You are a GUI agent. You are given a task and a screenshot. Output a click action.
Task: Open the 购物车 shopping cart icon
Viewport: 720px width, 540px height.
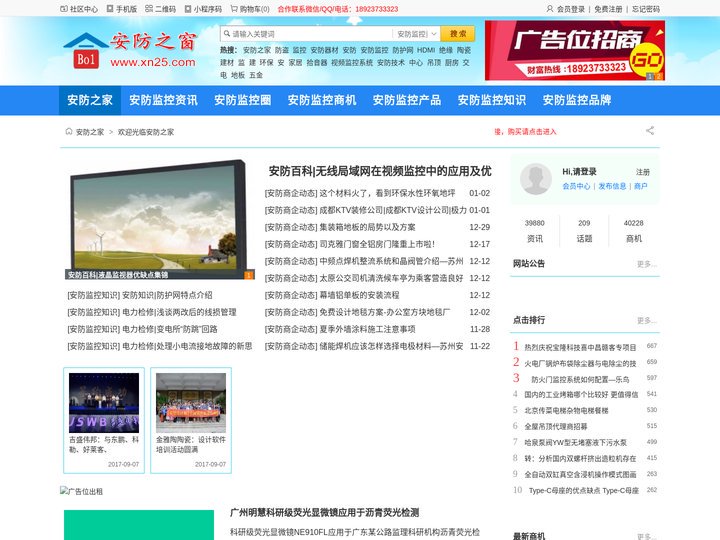234,9
